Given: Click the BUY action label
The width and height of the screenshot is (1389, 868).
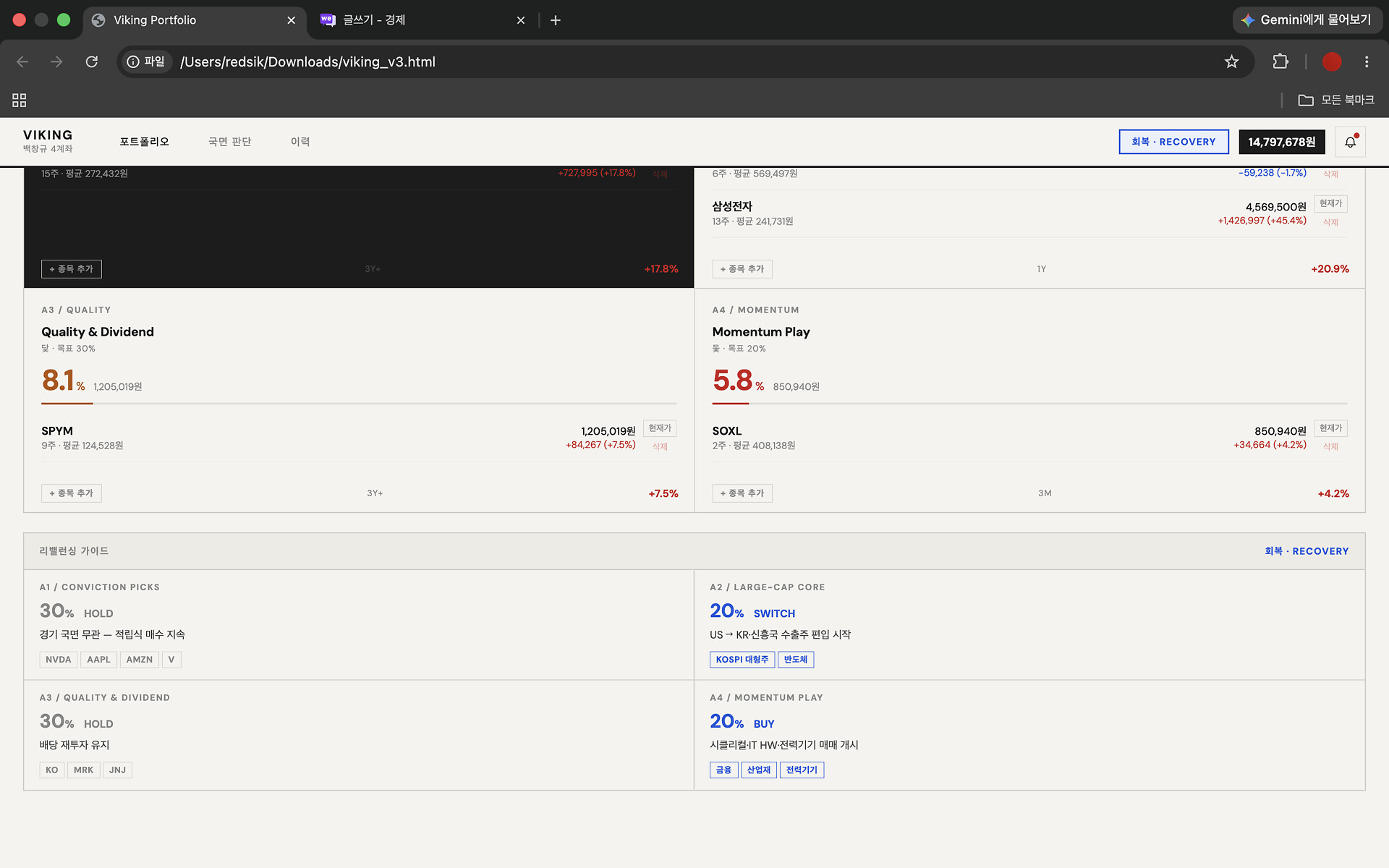Looking at the screenshot, I should pyautogui.click(x=764, y=724).
